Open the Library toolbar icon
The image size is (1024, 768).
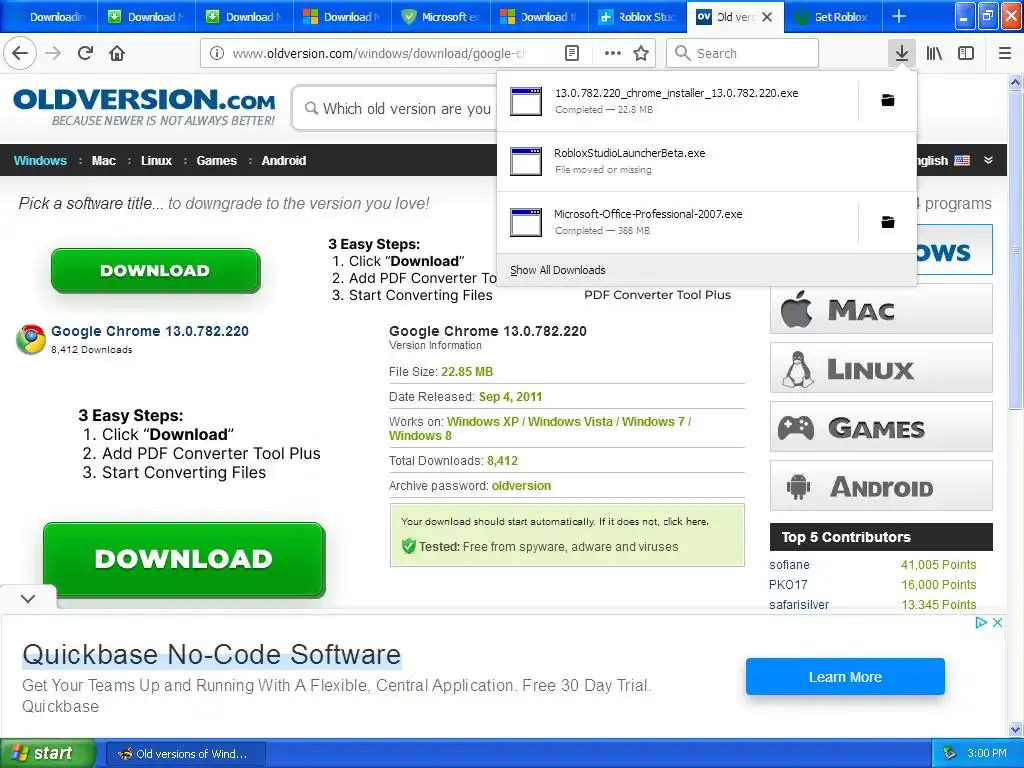934,53
